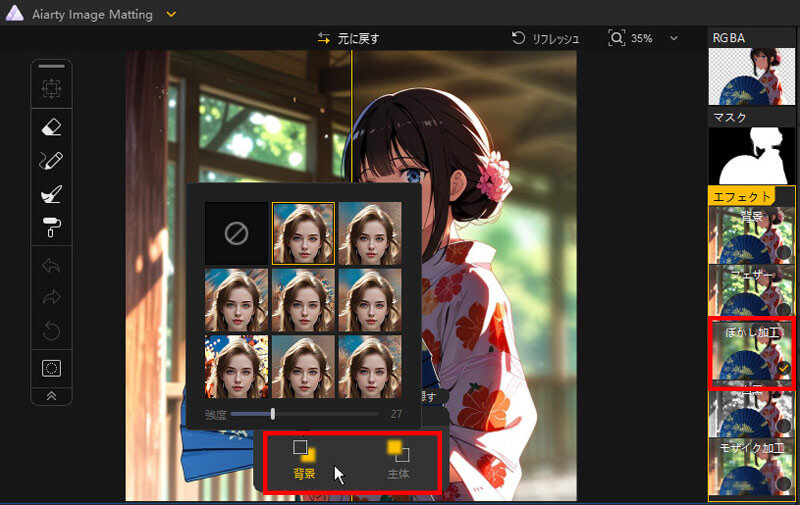800x505 pixels.
Task: Choose the middle-right blur preset portrait
Action: point(370,300)
